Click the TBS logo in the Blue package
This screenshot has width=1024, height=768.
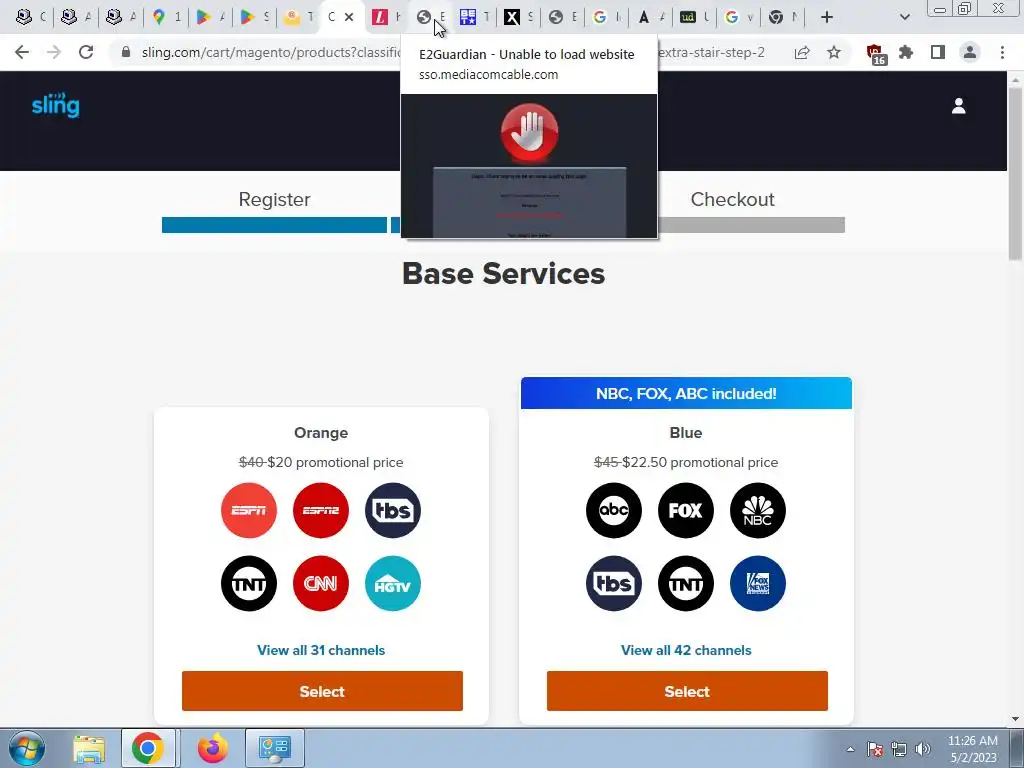[614, 583]
